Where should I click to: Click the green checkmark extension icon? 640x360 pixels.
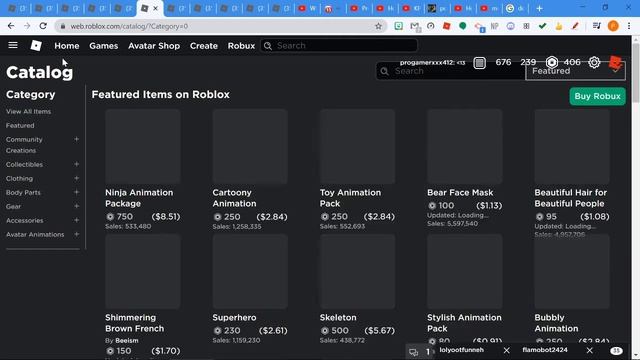tap(542, 26)
